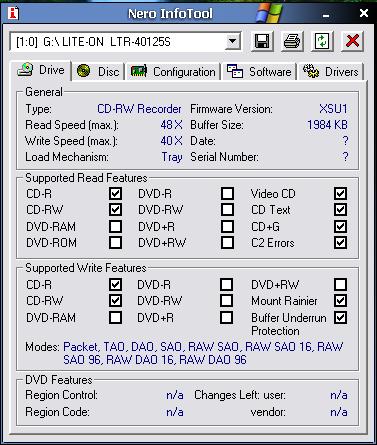Click the firmware version 'XSU1'
The height and width of the screenshot is (445, 377).
point(333,109)
